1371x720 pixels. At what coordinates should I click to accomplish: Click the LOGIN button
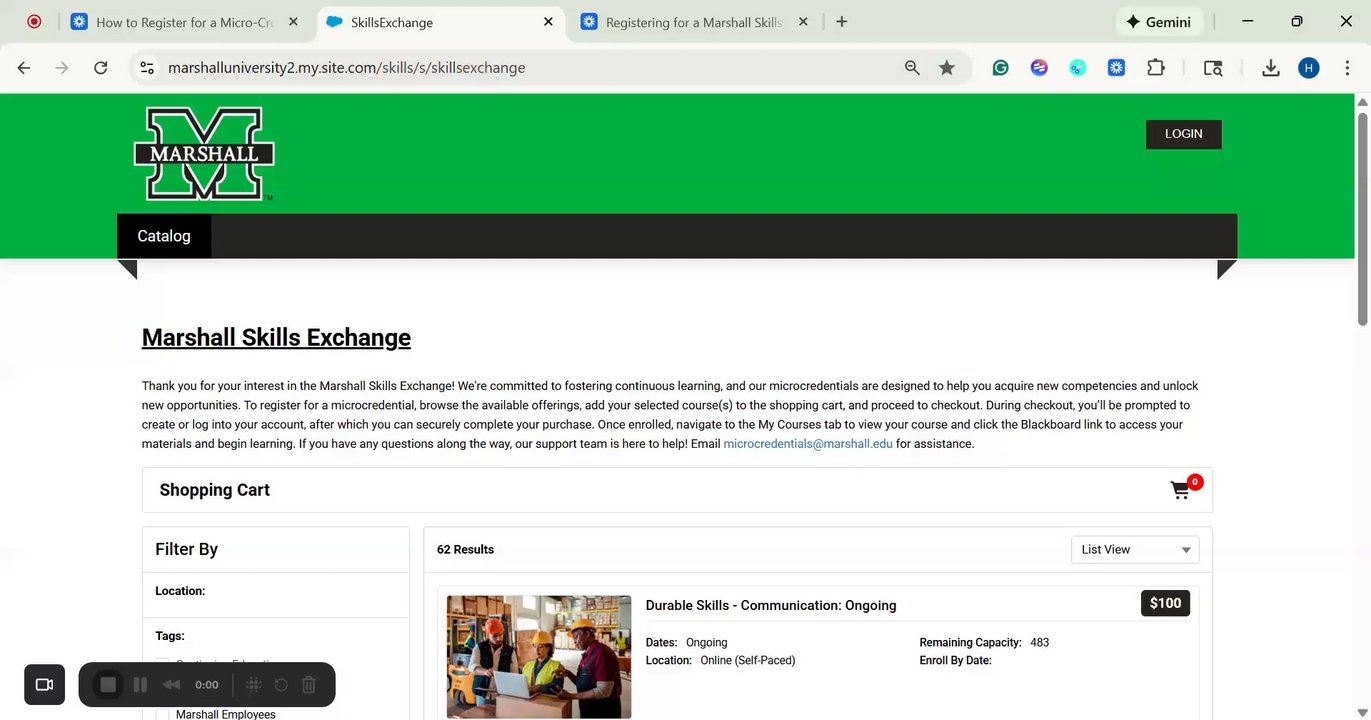(1183, 134)
